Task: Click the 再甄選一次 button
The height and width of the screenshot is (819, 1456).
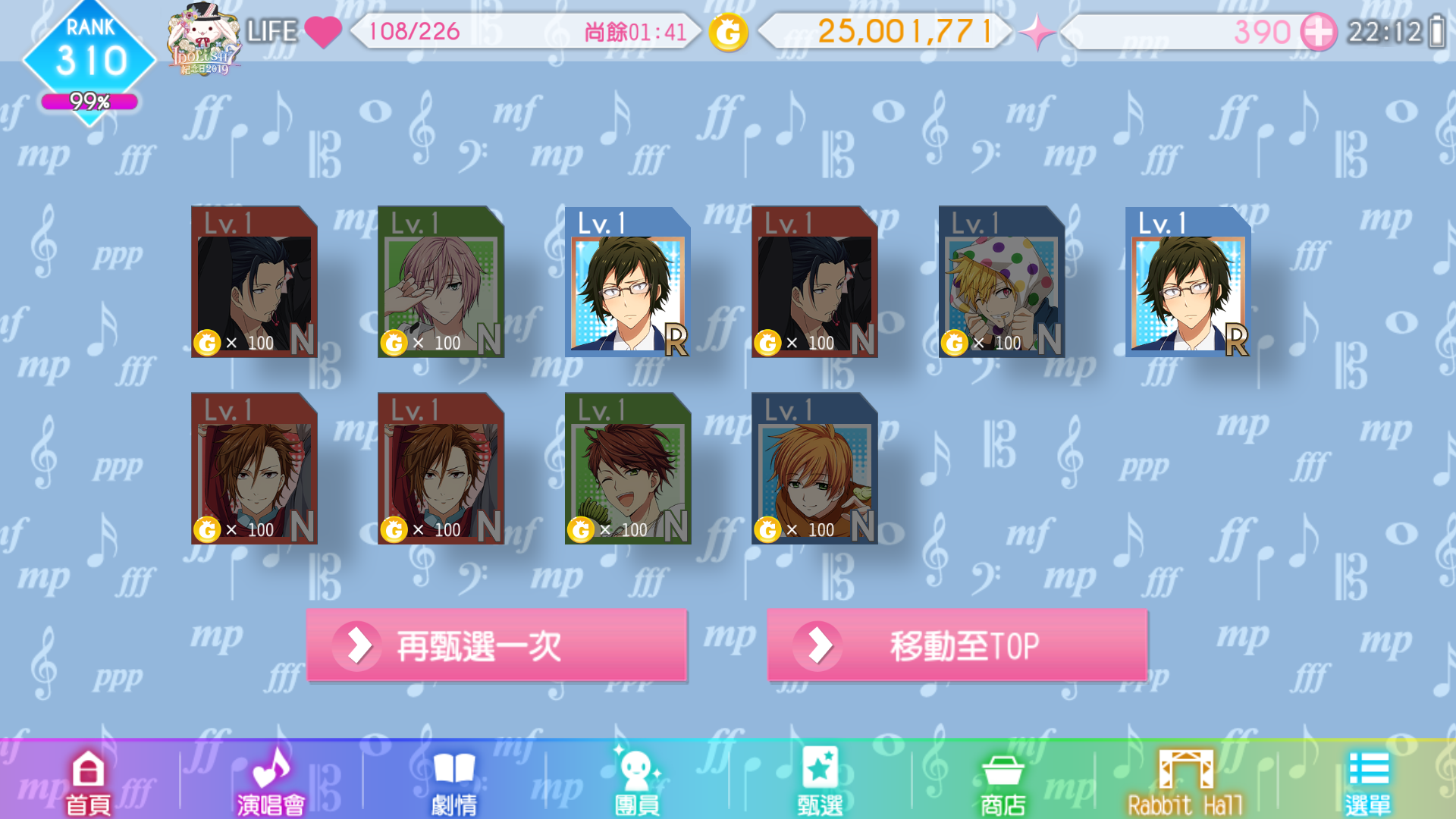Action: (497, 646)
